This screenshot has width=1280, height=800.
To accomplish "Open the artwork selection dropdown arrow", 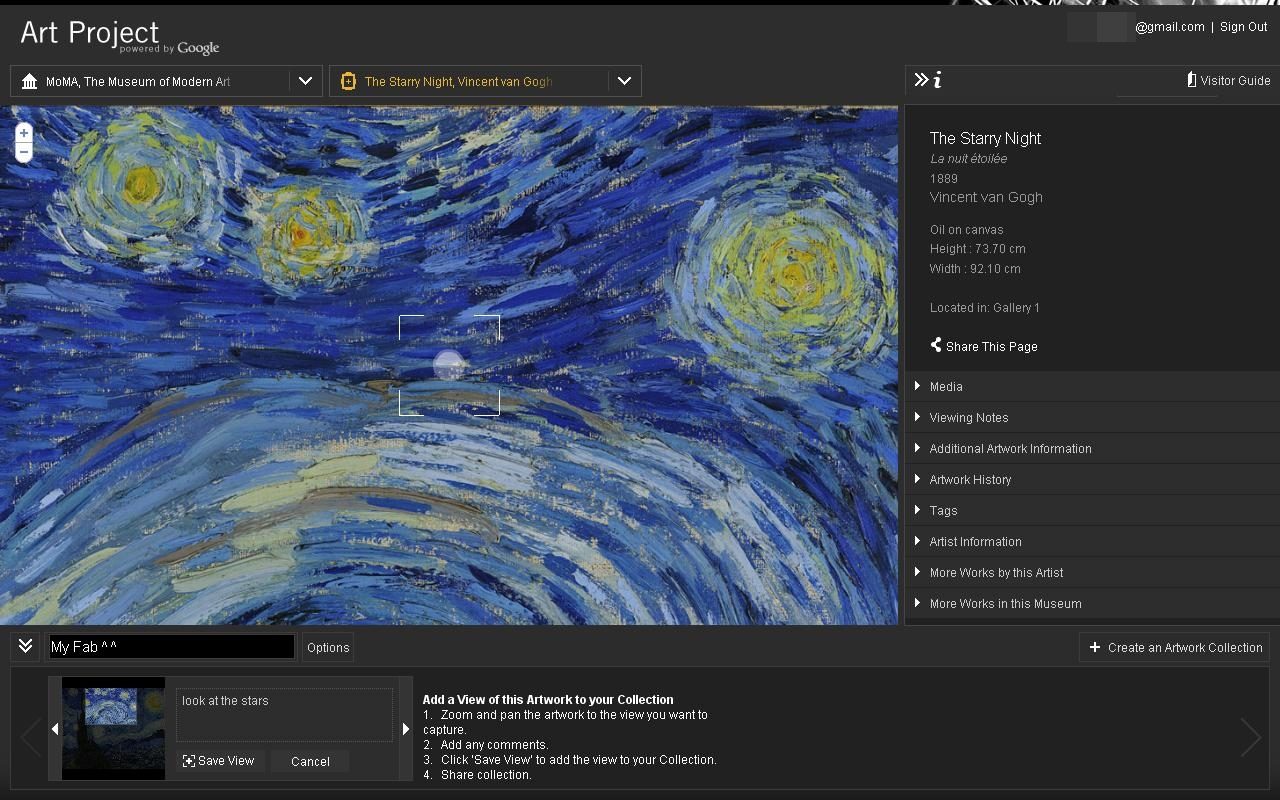I will tap(624, 81).
